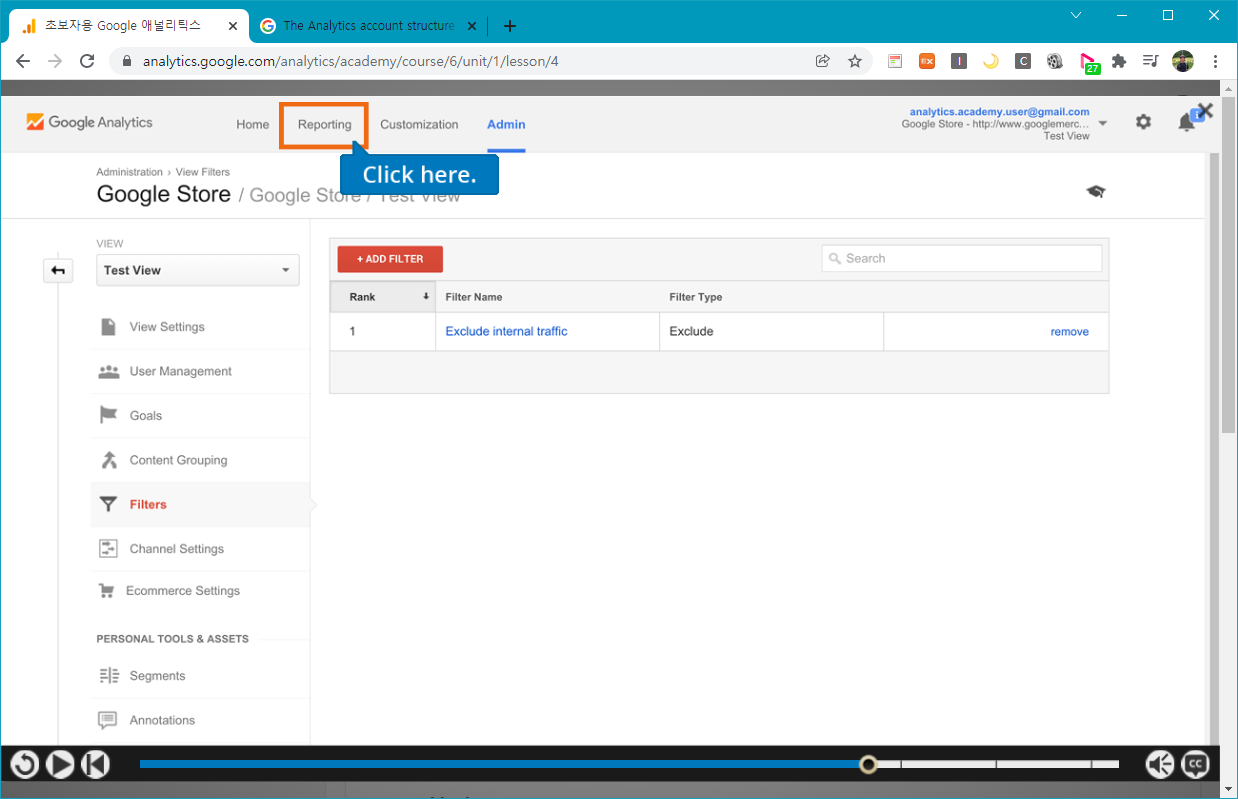The height and width of the screenshot is (799, 1238).
Task: Click the filter Search field
Action: (x=962, y=258)
